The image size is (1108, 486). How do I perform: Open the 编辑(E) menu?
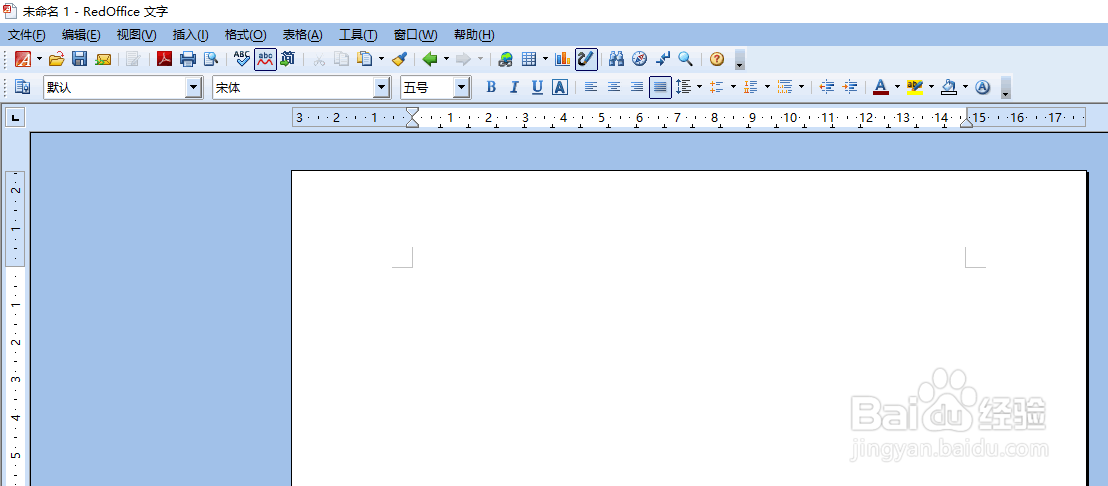pos(81,35)
